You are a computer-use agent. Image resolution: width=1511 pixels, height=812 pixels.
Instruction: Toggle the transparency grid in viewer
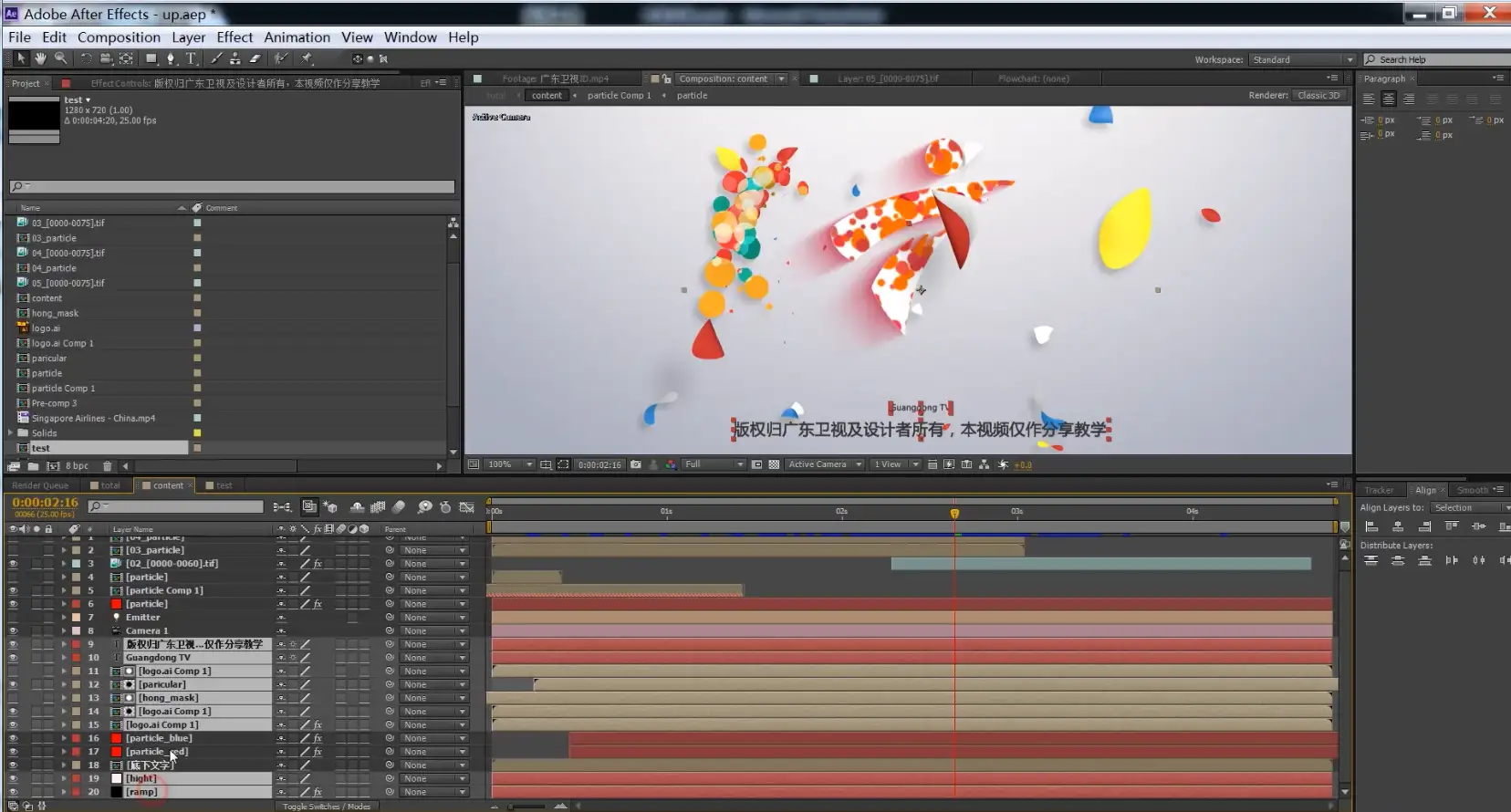774,464
